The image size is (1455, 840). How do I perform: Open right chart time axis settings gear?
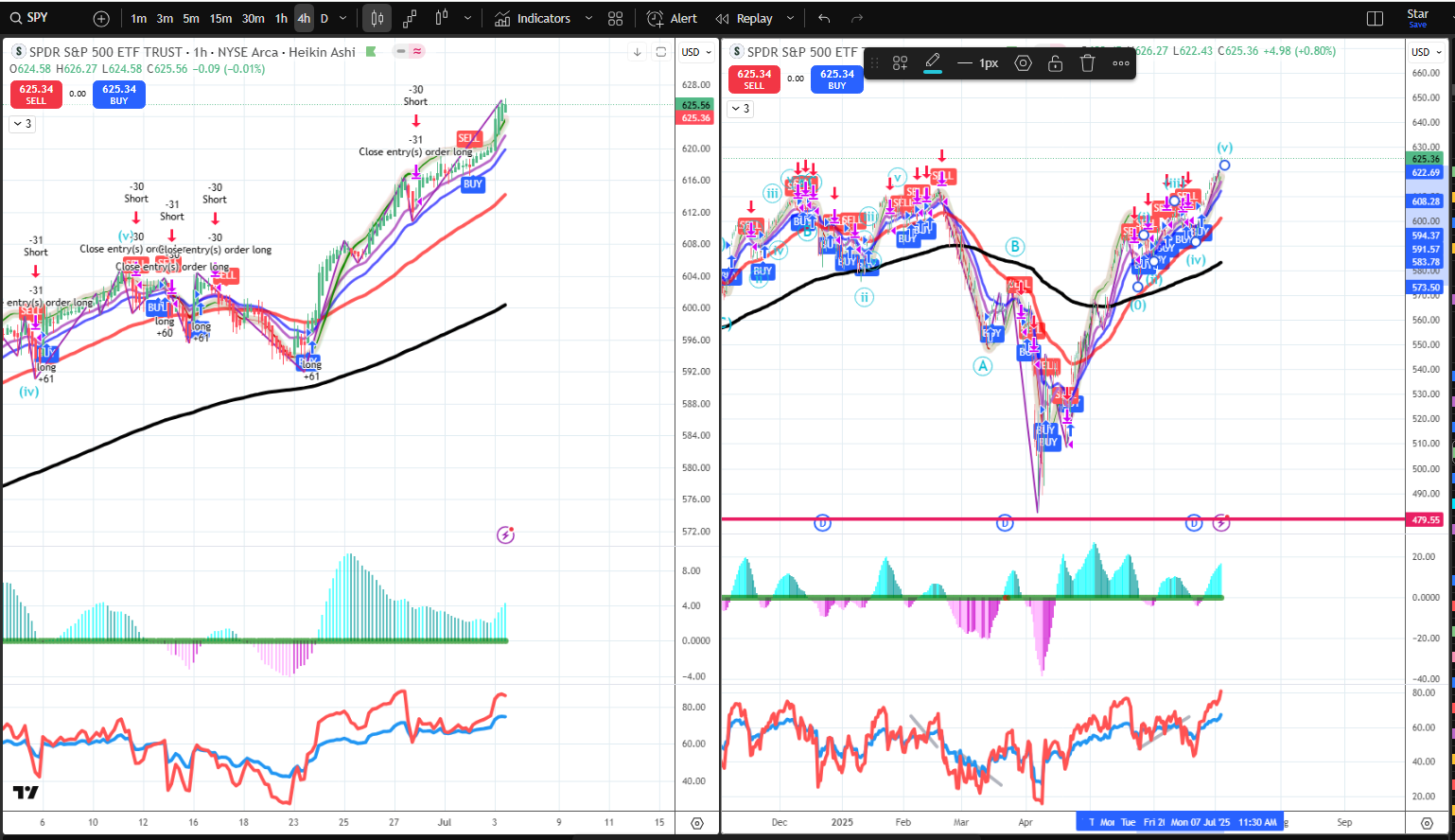[x=1428, y=823]
